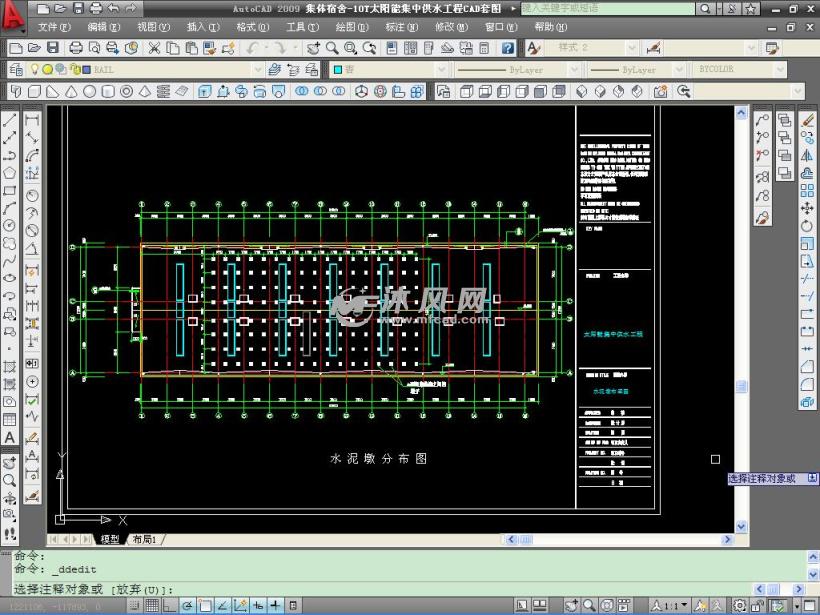The height and width of the screenshot is (615, 820).
Task: Open the 修改(M) menu
Action: click(451, 27)
